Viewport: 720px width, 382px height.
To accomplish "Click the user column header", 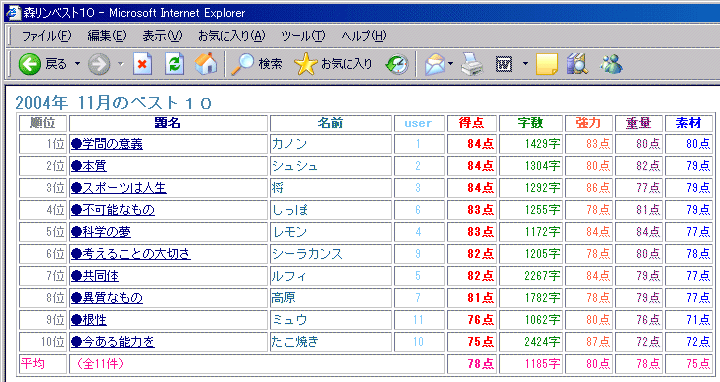I will point(419,123).
